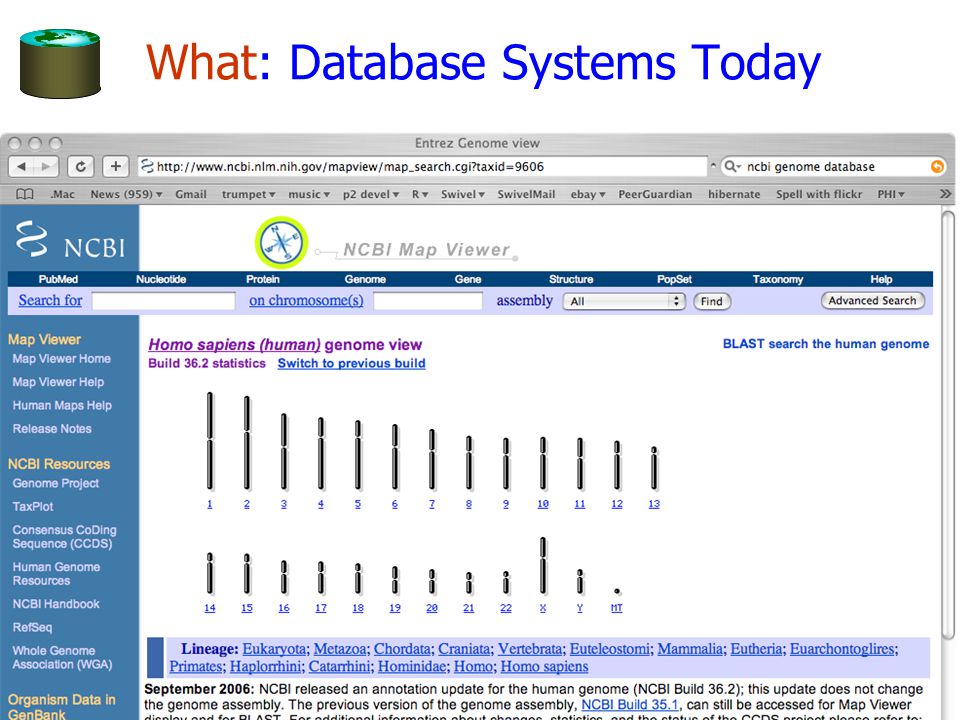Click the Map Viewer compass icon
The image size is (960, 720).
pos(281,242)
